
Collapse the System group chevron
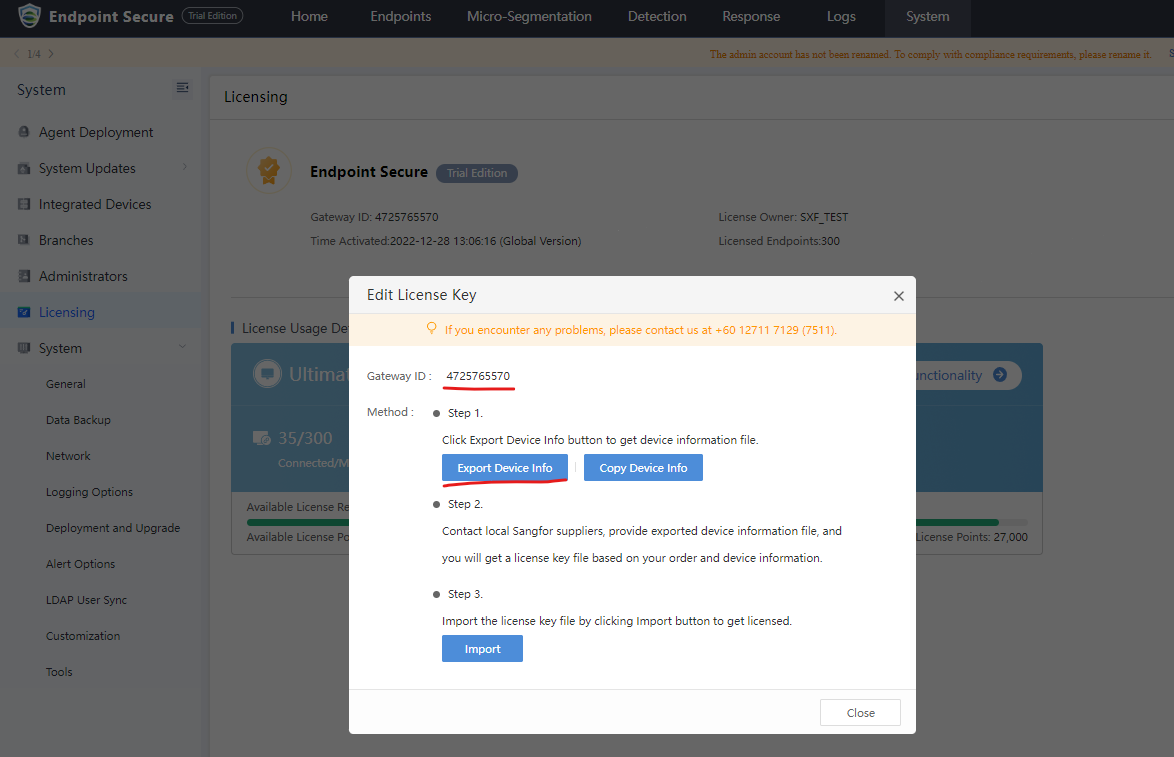[183, 347]
